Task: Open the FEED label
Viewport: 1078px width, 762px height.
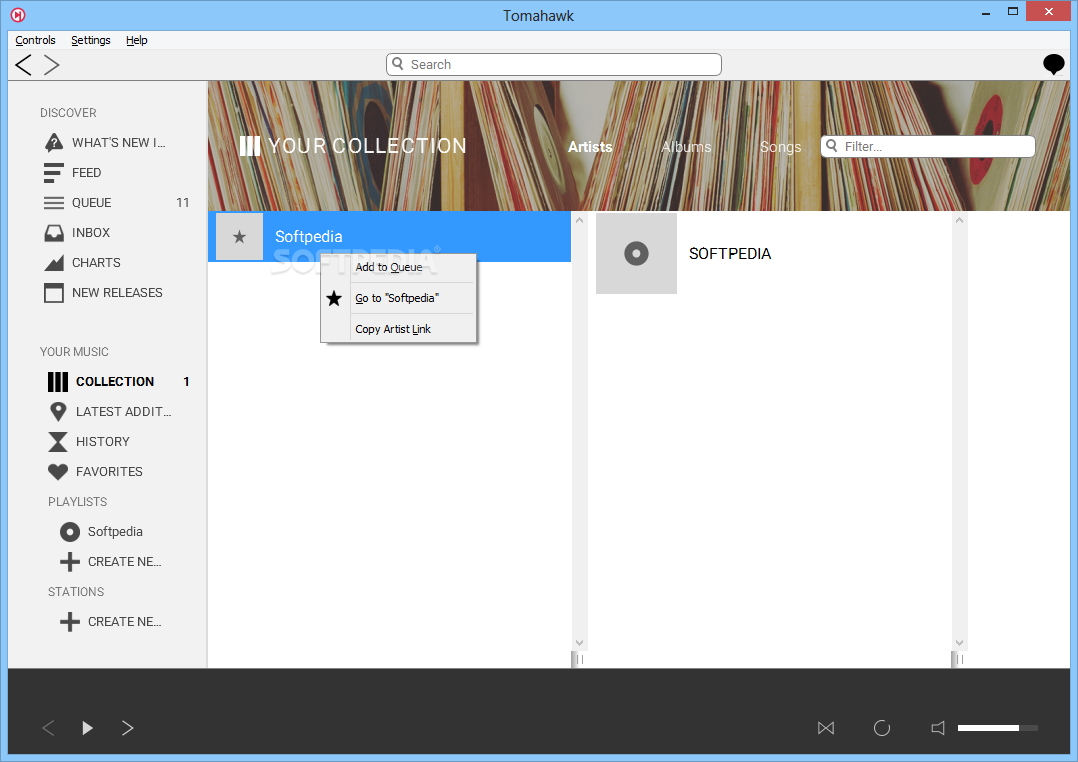Action: [x=87, y=173]
